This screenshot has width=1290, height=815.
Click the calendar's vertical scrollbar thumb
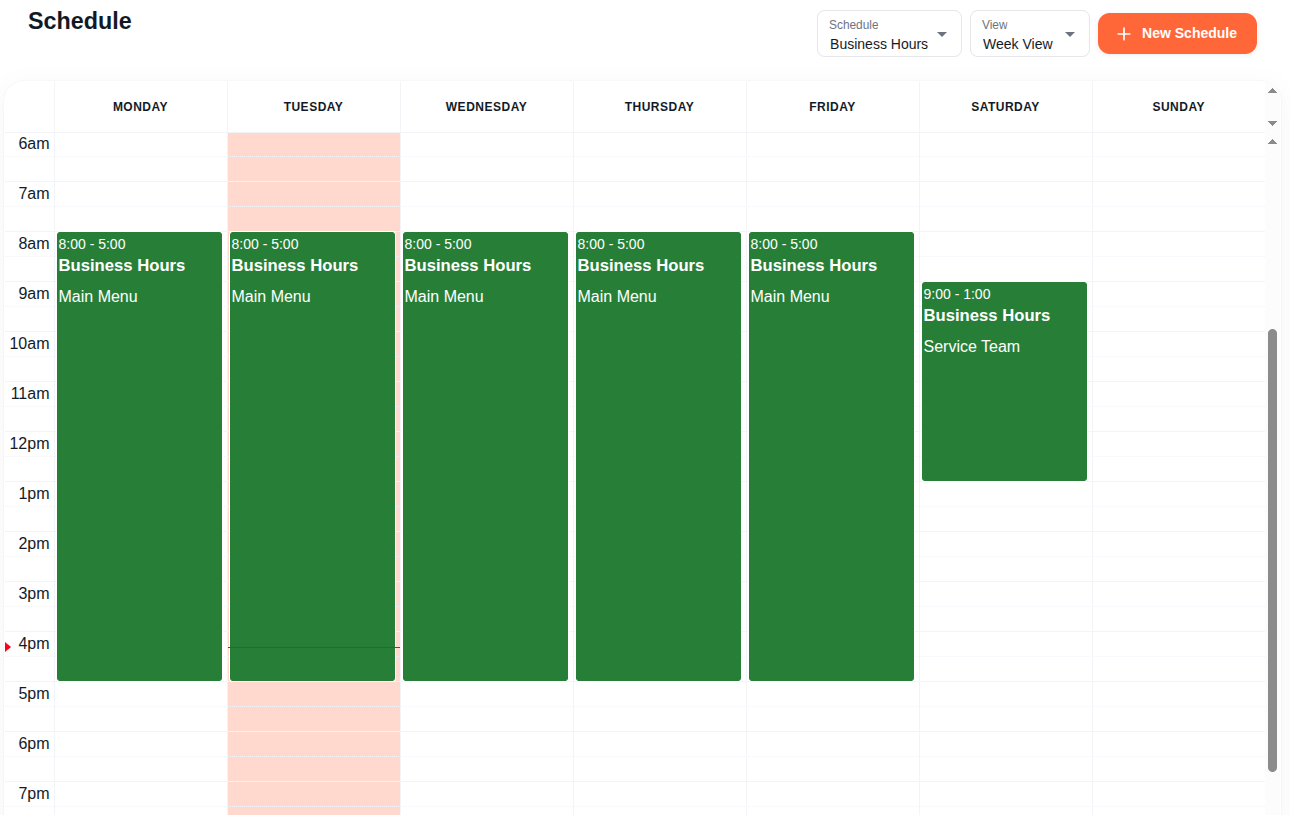point(1272,550)
